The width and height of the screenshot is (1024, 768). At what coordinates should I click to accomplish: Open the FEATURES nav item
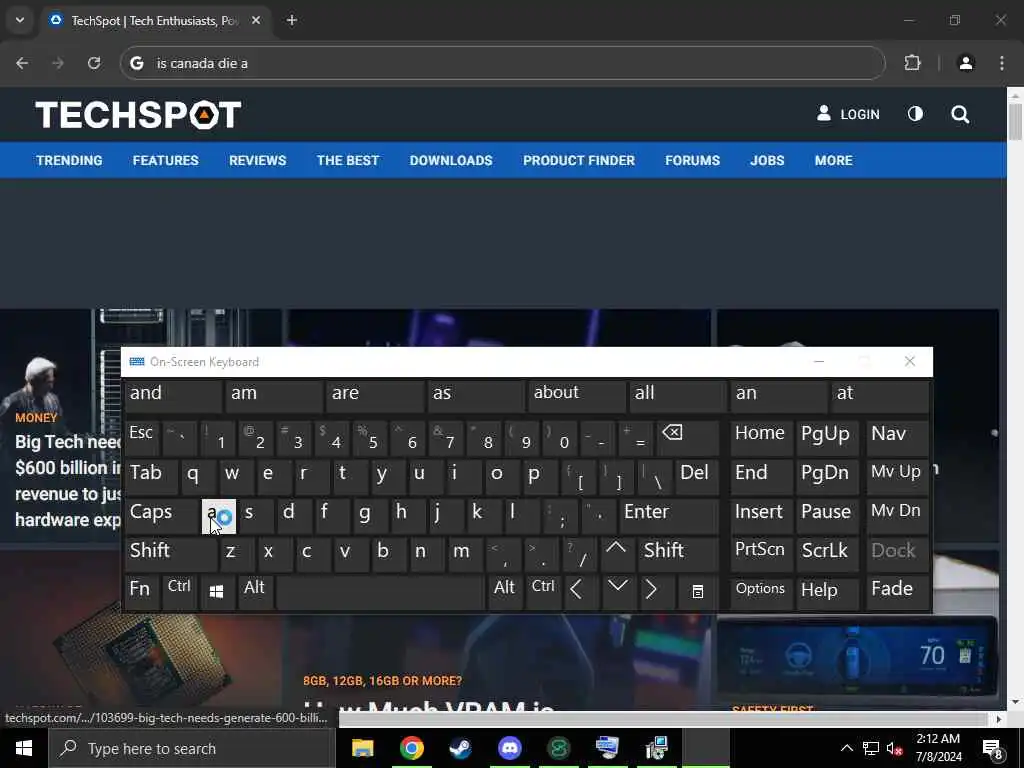click(165, 161)
